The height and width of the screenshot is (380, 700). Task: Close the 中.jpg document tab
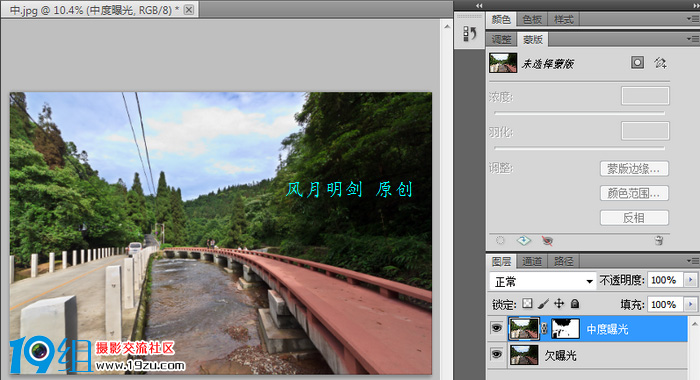point(189,10)
